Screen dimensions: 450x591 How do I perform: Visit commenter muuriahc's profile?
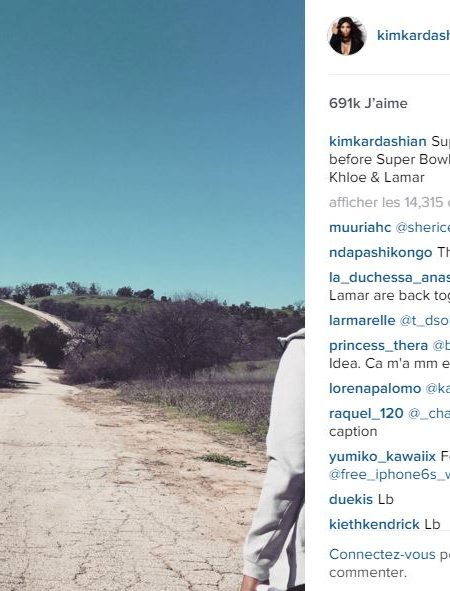pos(360,227)
